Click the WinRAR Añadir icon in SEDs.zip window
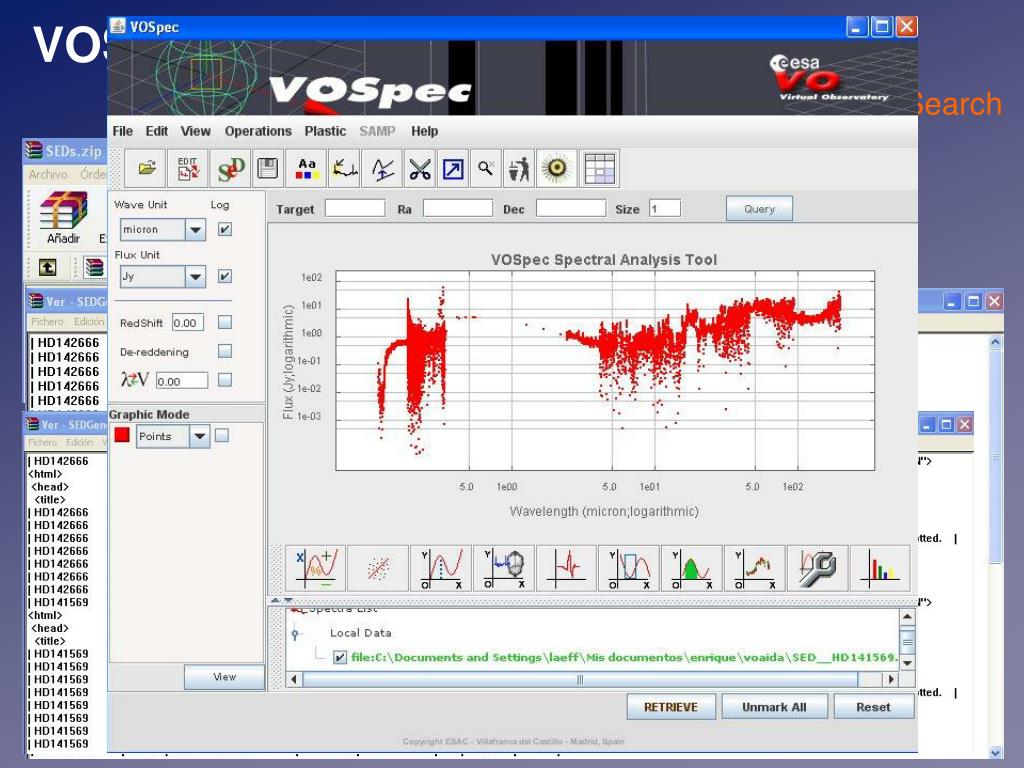 63,218
